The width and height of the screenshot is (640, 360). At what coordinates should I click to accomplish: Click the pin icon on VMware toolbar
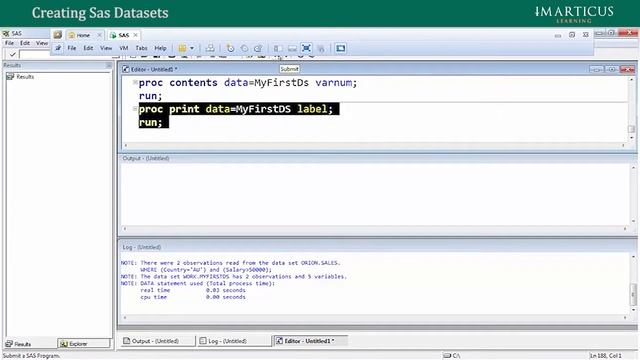coord(58,48)
